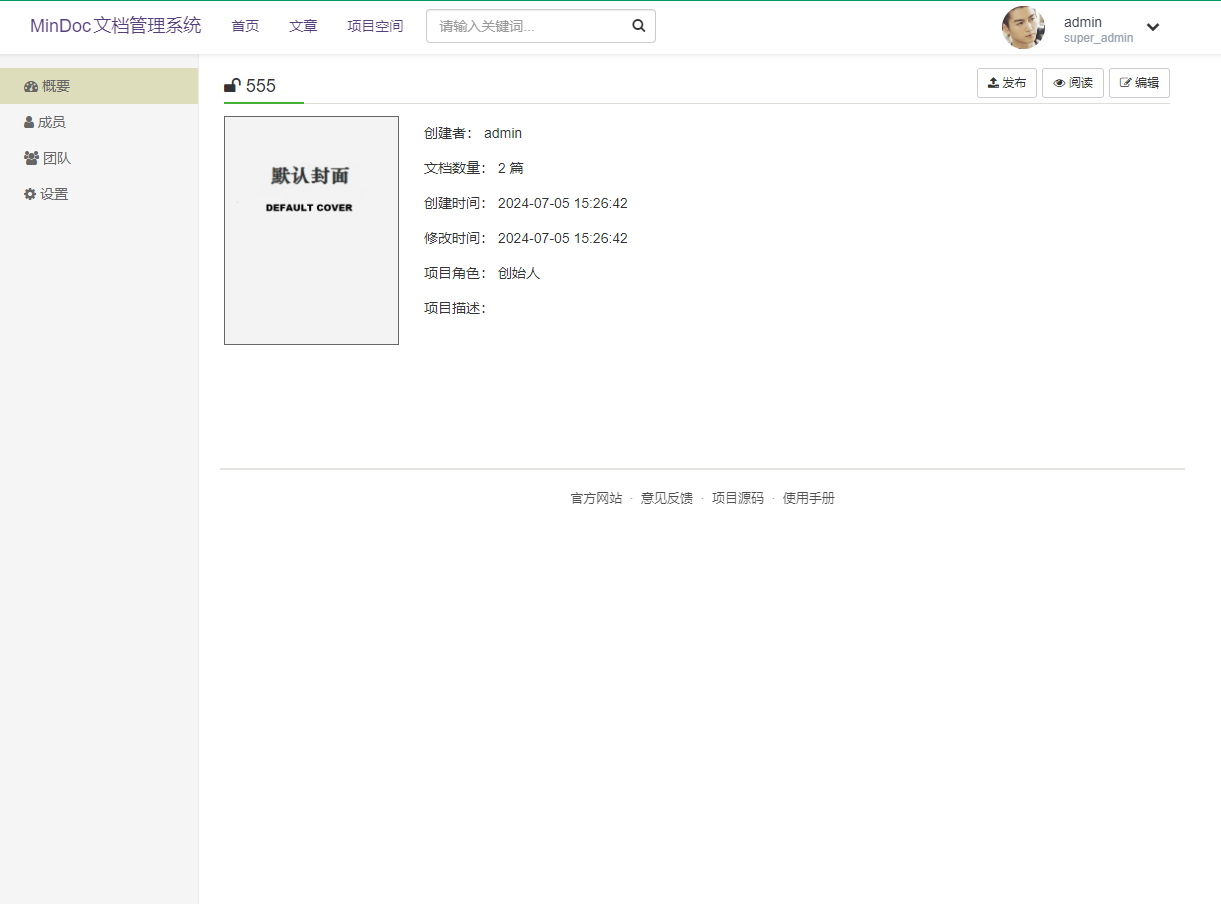This screenshot has height=904, width=1221.
Task: Click the project title 555
Action: pyautogui.click(x=261, y=86)
